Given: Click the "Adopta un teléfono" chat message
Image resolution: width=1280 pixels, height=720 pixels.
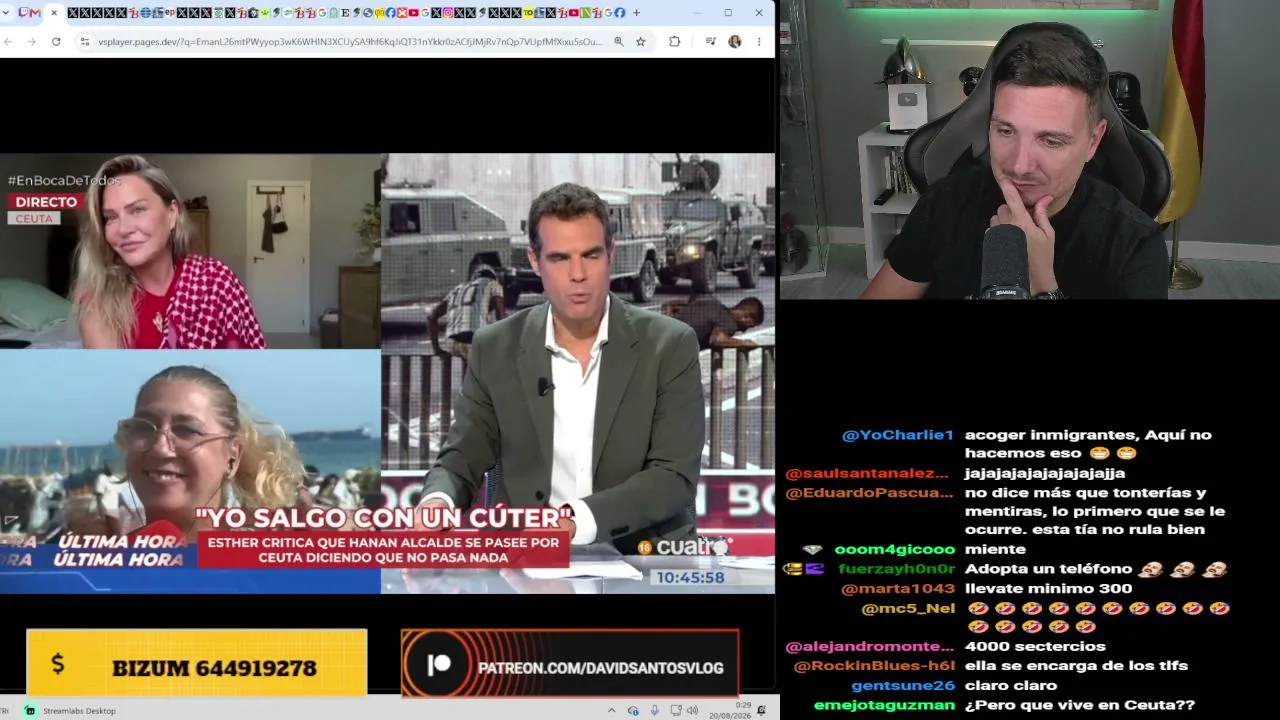Looking at the screenshot, I should pos(1096,569).
